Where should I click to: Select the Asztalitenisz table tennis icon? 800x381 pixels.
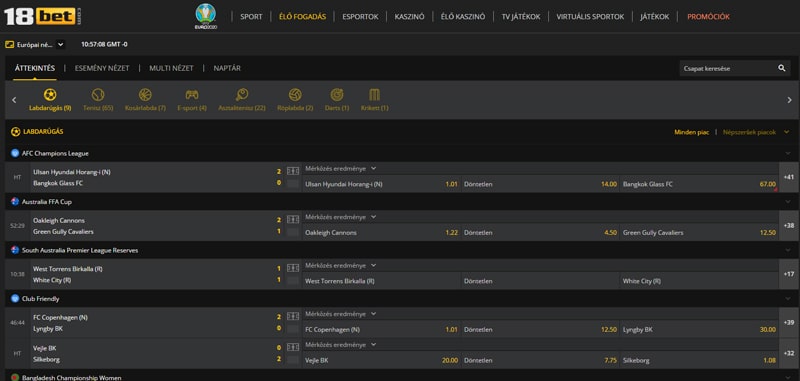pos(242,95)
